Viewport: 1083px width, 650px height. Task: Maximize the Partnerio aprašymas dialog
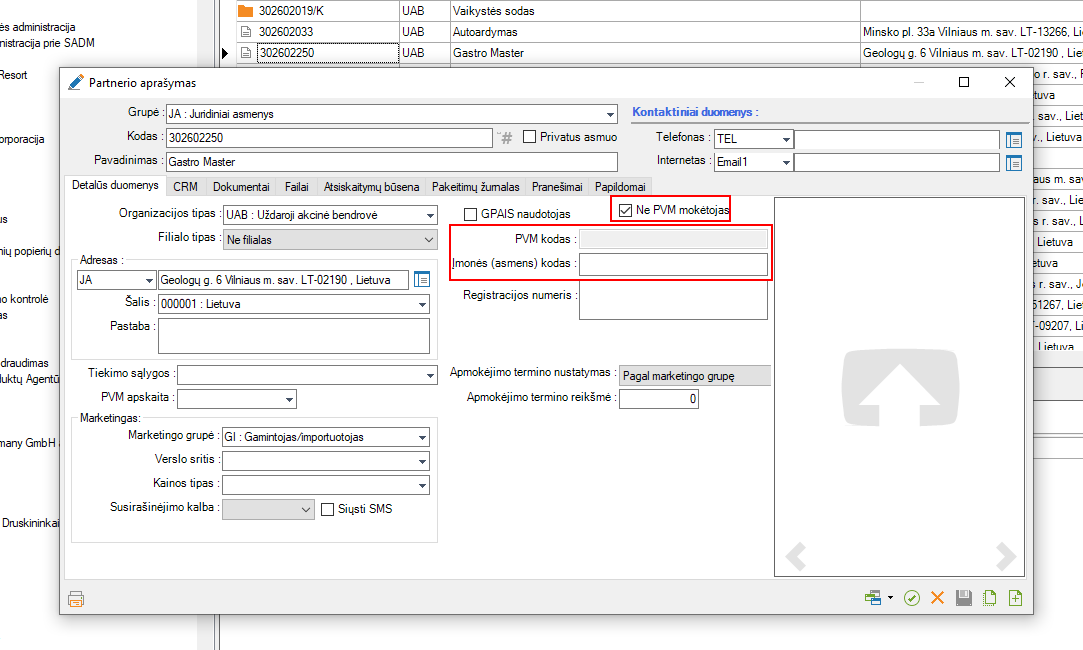pos(964,82)
